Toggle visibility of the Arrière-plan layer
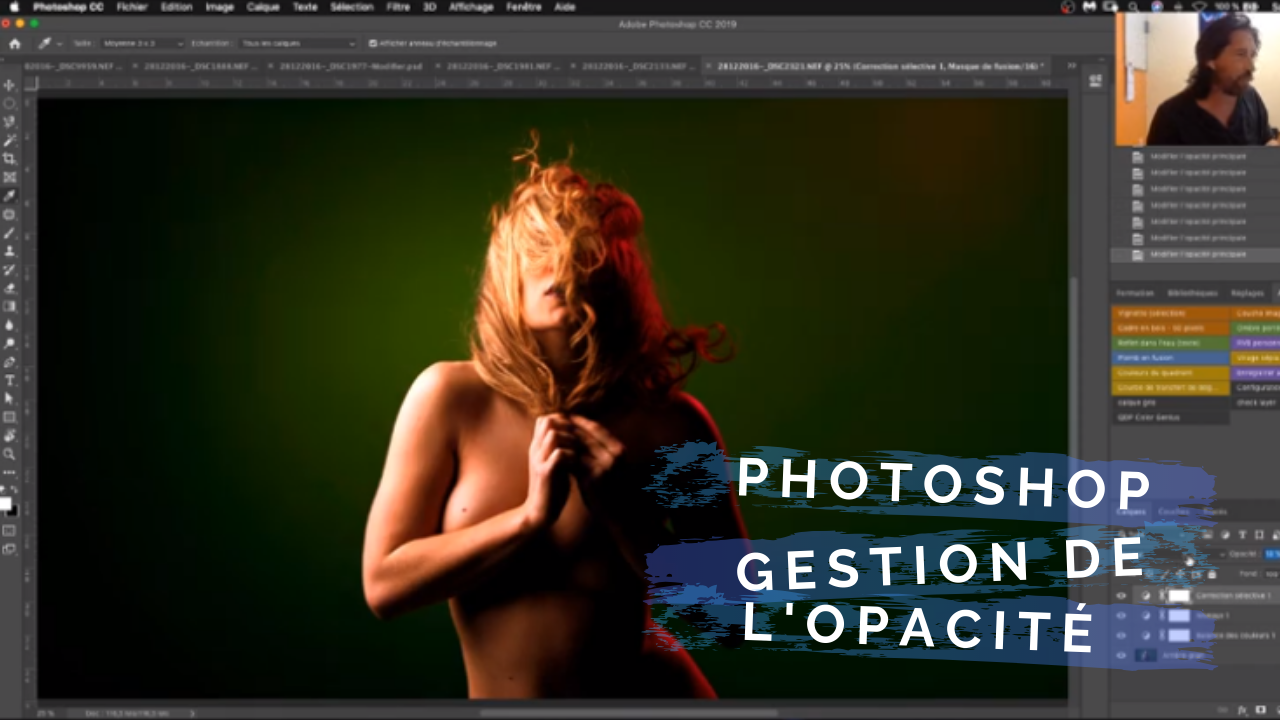1280x720 pixels. (x=1121, y=656)
